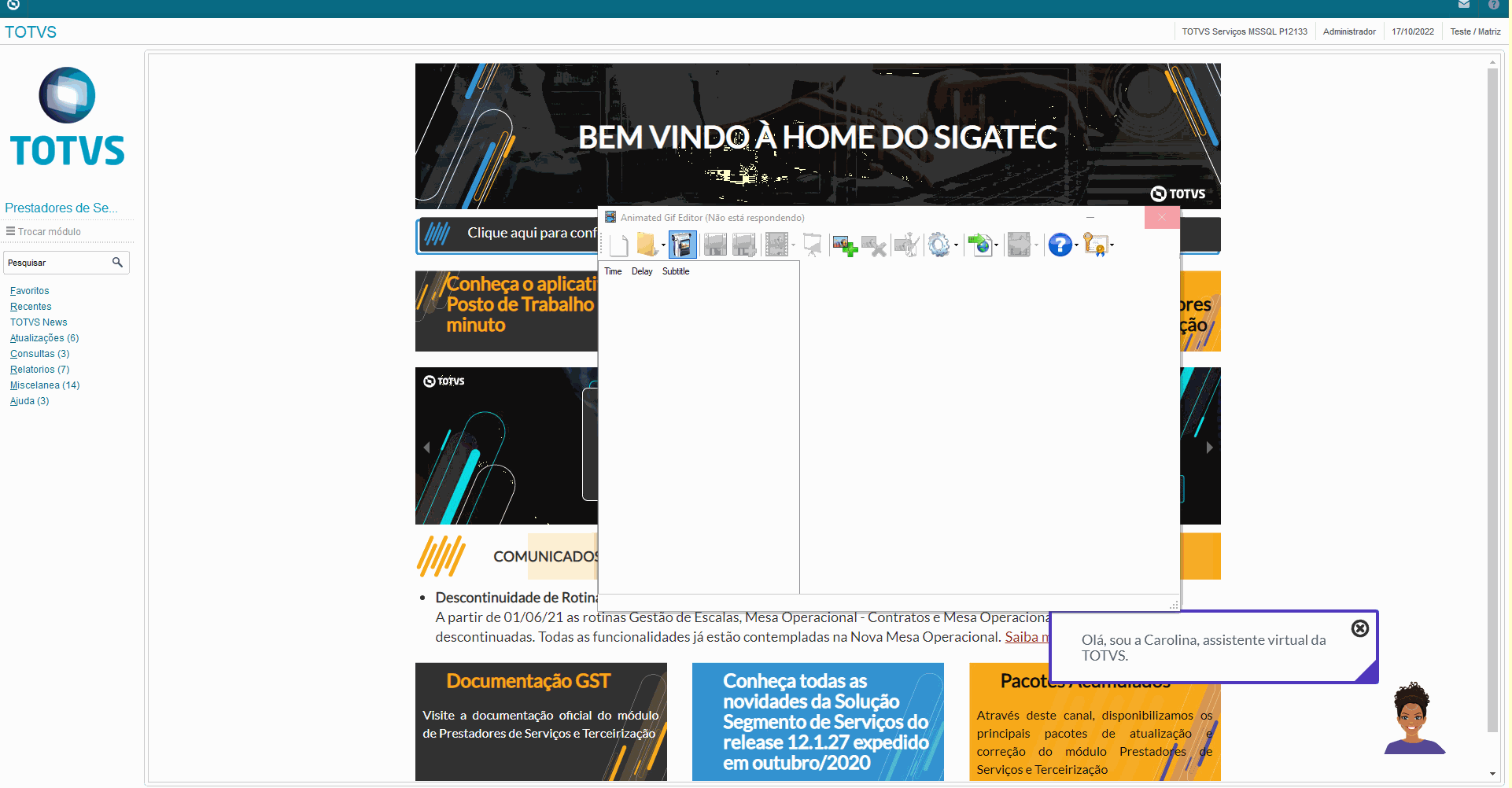
Task: Create a new file in Animated Gif Editor
Action: click(618, 245)
